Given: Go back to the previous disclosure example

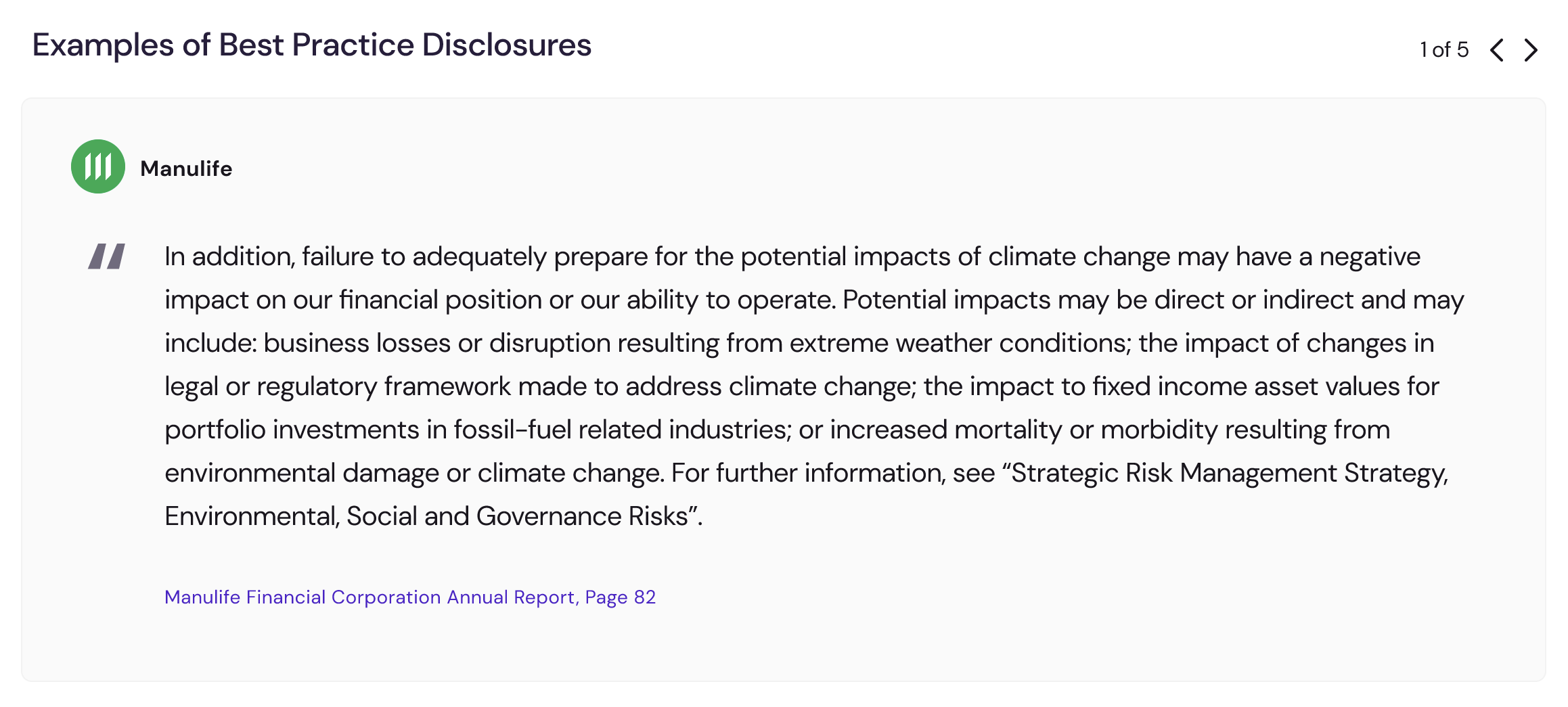Looking at the screenshot, I should click(x=1497, y=50).
